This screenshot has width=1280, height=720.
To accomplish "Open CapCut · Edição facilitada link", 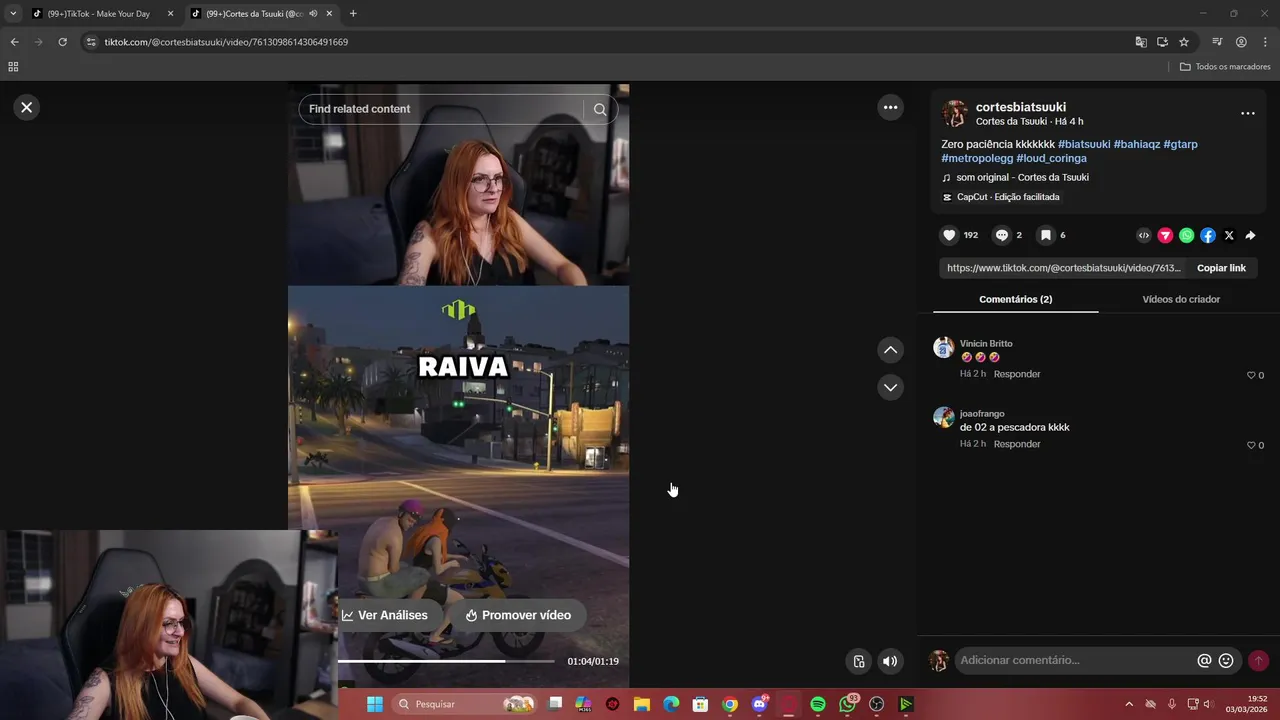I will coord(1008,197).
